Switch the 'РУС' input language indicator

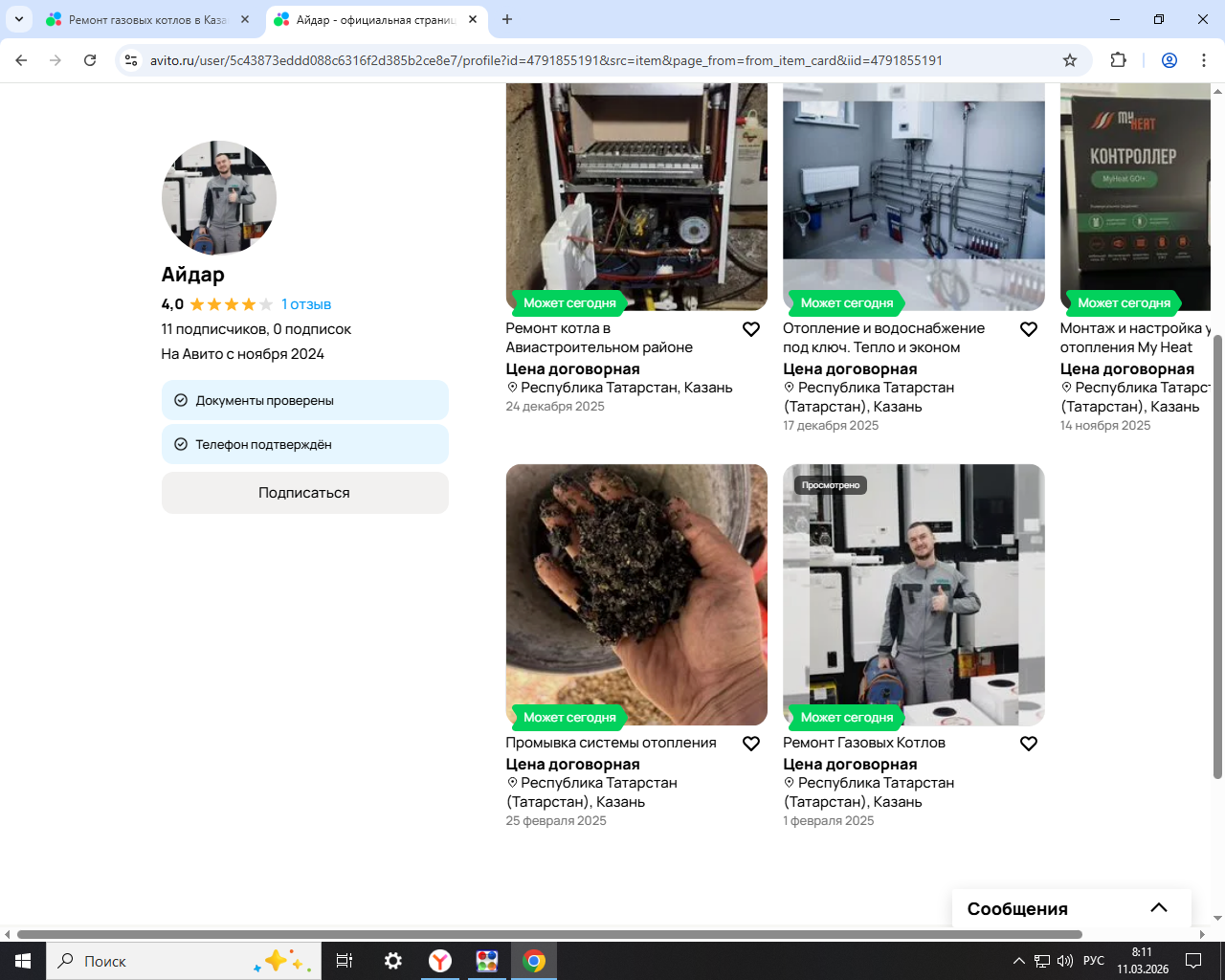(1094, 961)
